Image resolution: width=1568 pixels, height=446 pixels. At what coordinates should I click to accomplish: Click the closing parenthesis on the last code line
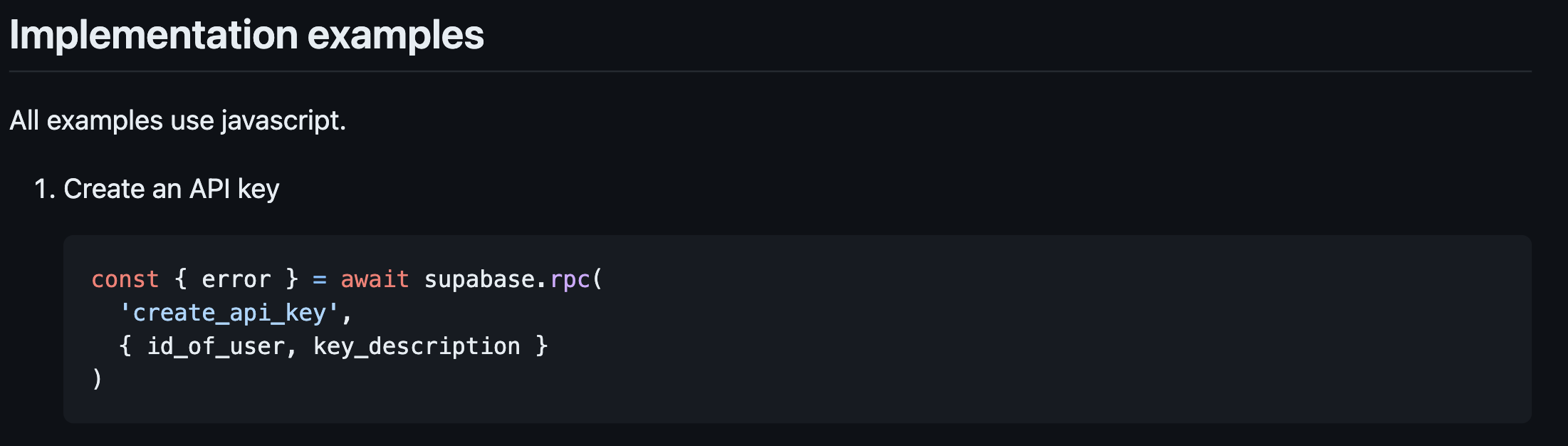[x=98, y=379]
